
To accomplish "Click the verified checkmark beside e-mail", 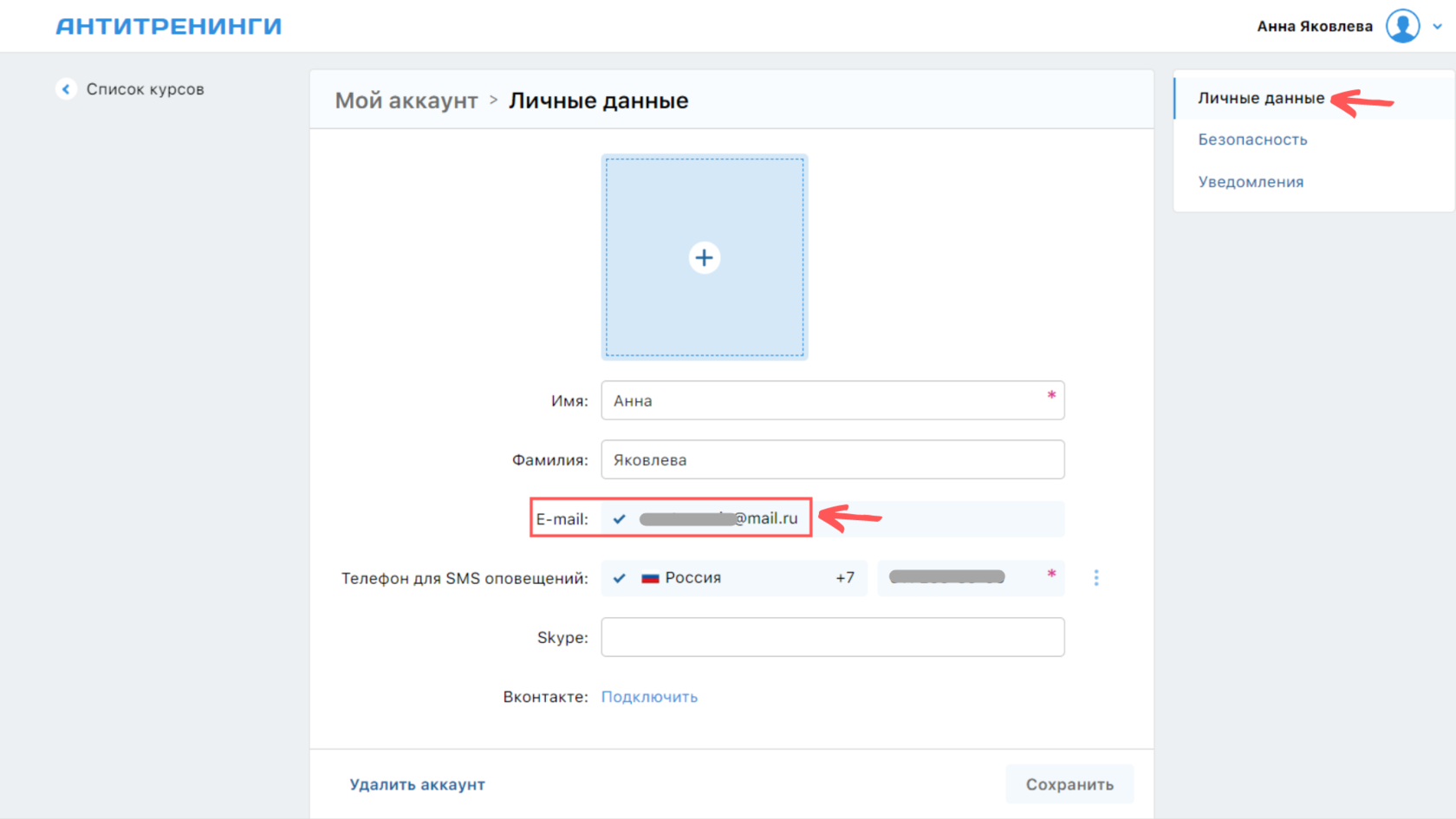I will click(620, 519).
